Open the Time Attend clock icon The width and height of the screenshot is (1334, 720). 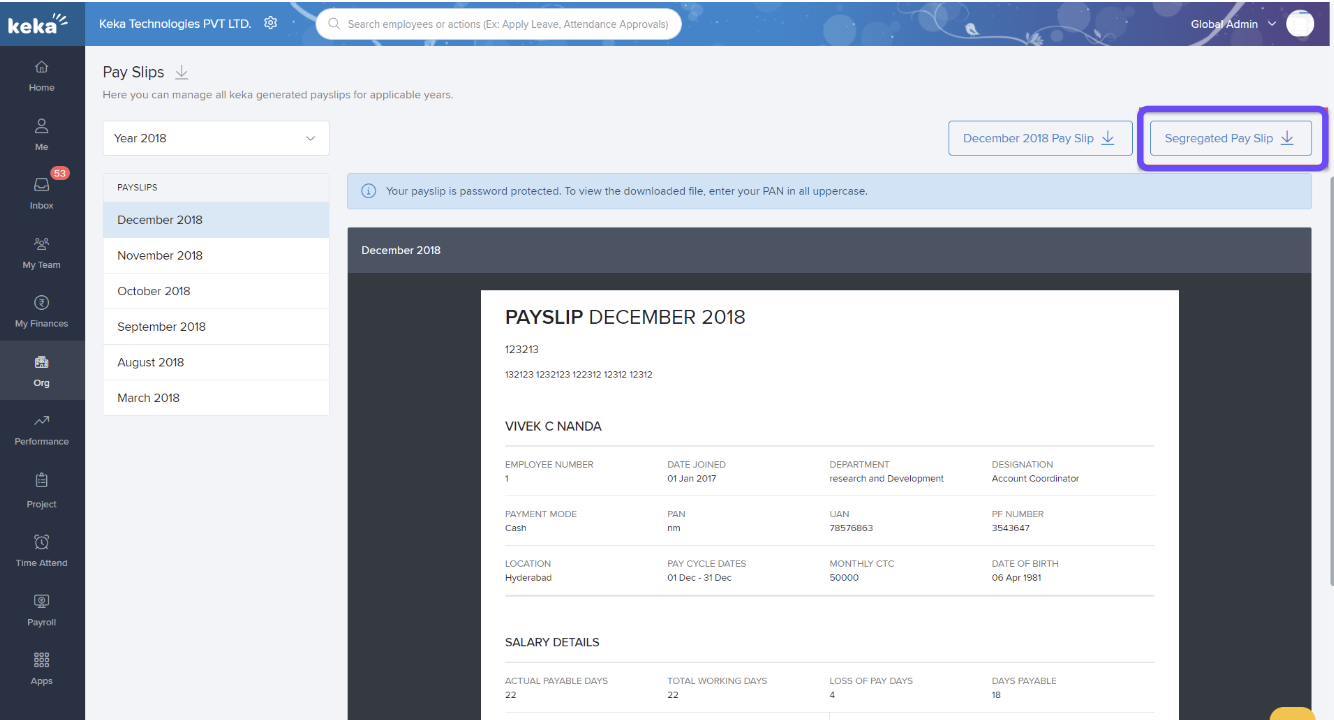tap(41, 543)
